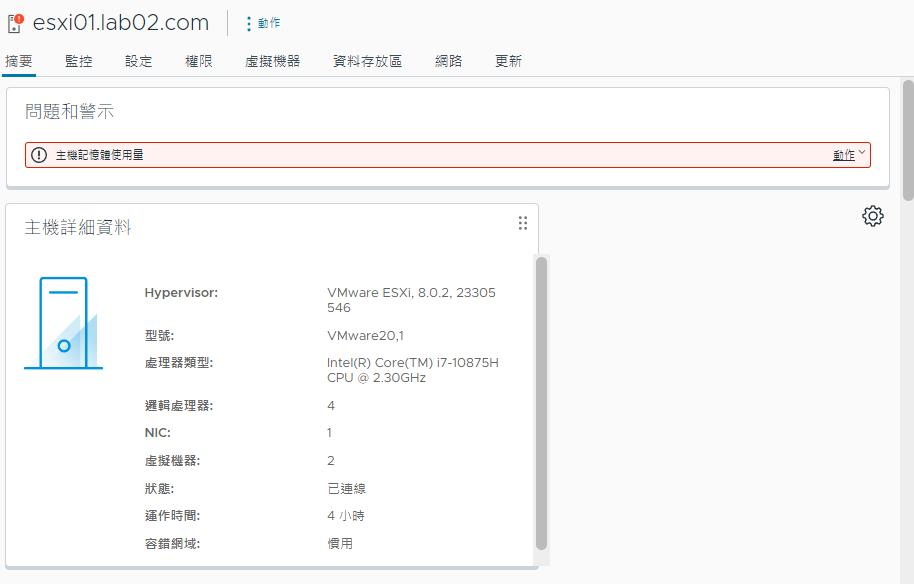This screenshot has width=914, height=584.
Task: Click the 主機記憶體使用量 alert message
Action: [99, 155]
